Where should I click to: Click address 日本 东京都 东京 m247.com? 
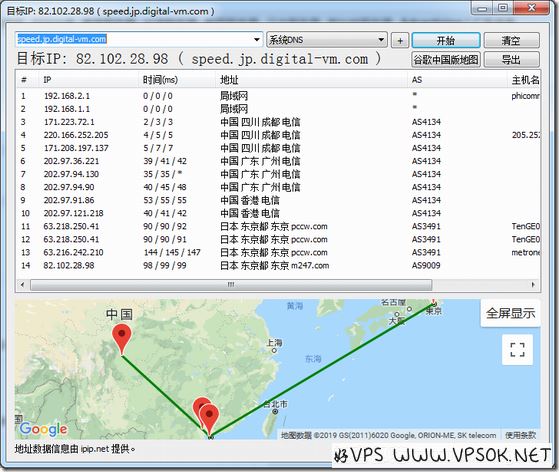tap(275, 266)
